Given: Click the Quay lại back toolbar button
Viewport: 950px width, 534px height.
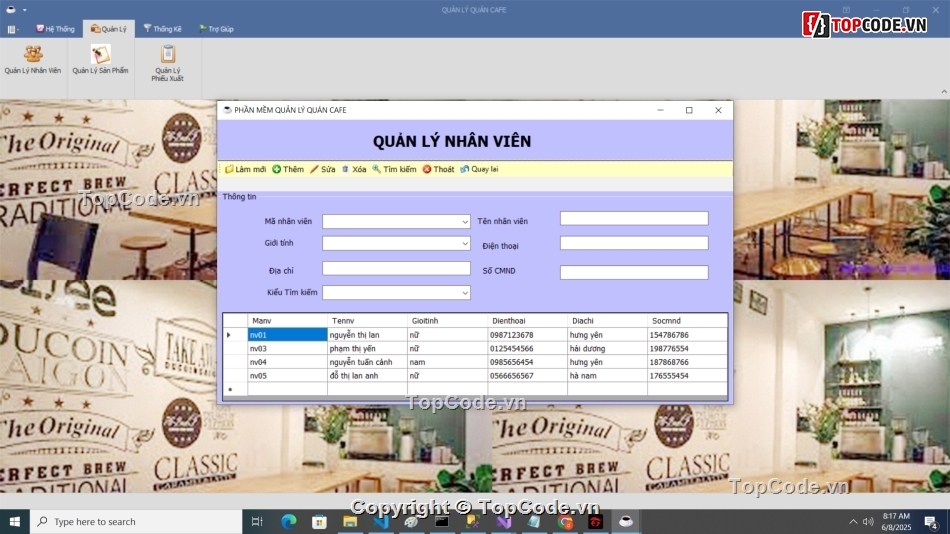Looking at the screenshot, I should pyautogui.click(x=479, y=169).
